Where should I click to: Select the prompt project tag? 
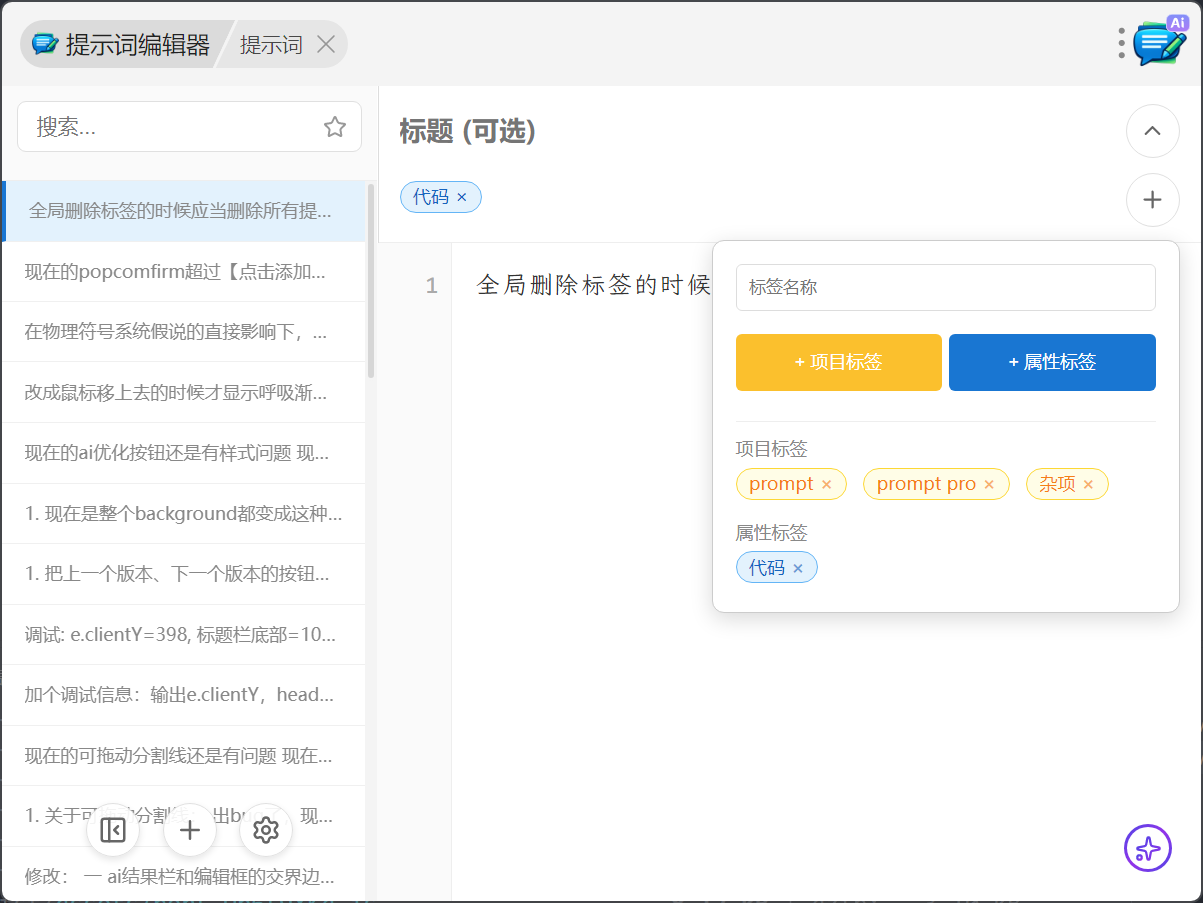click(x=781, y=484)
